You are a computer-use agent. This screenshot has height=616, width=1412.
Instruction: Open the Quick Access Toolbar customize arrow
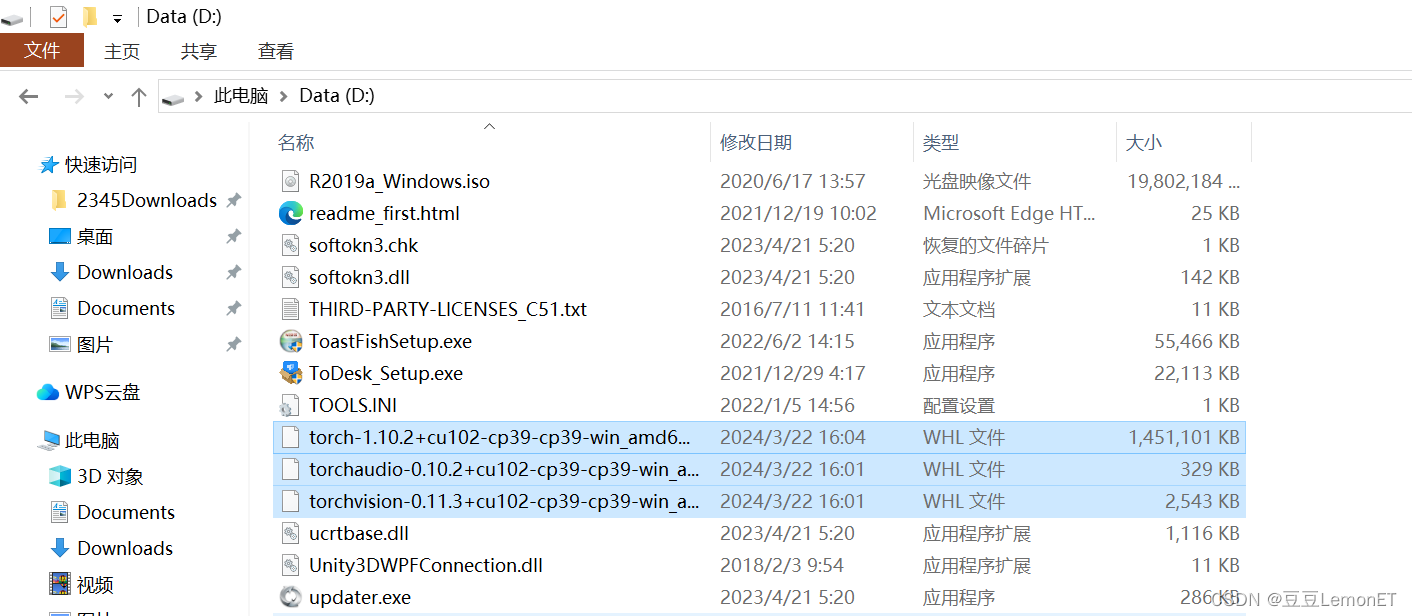click(x=118, y=18)
